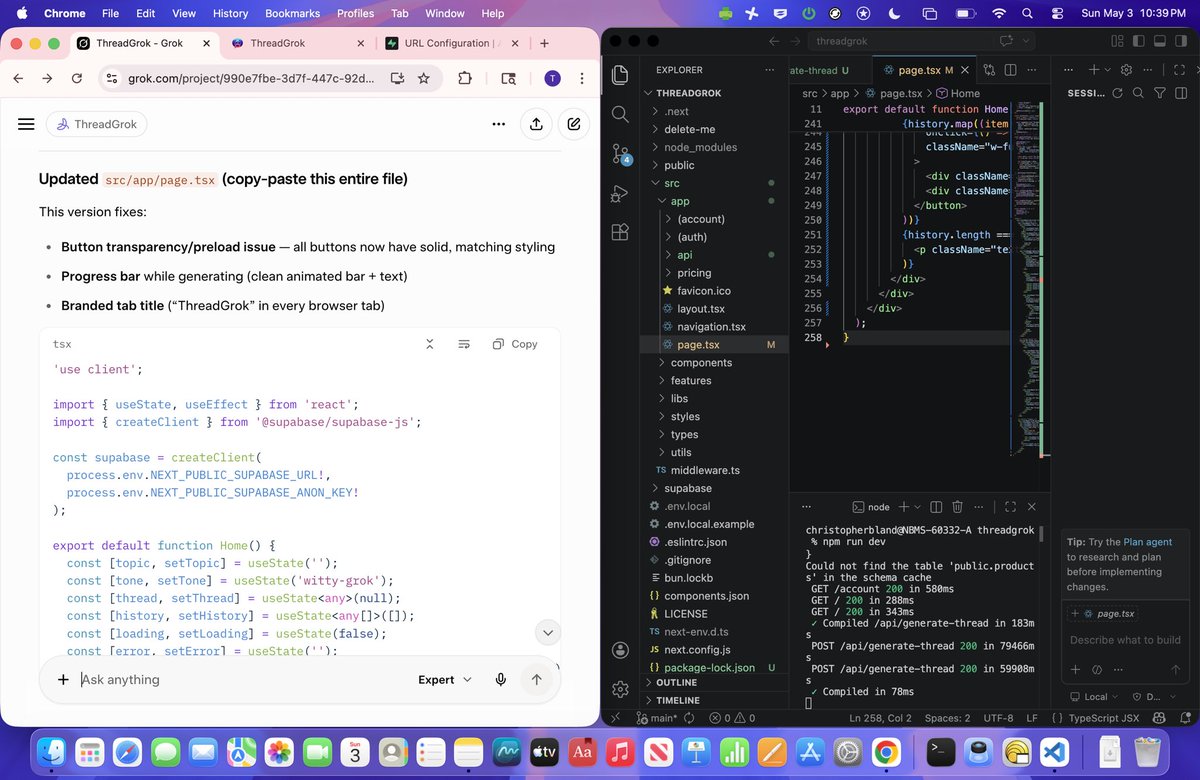This screenshot has height=780, width=1200.
Task: Click the Ask anything input field
Action: click(240, 679)
